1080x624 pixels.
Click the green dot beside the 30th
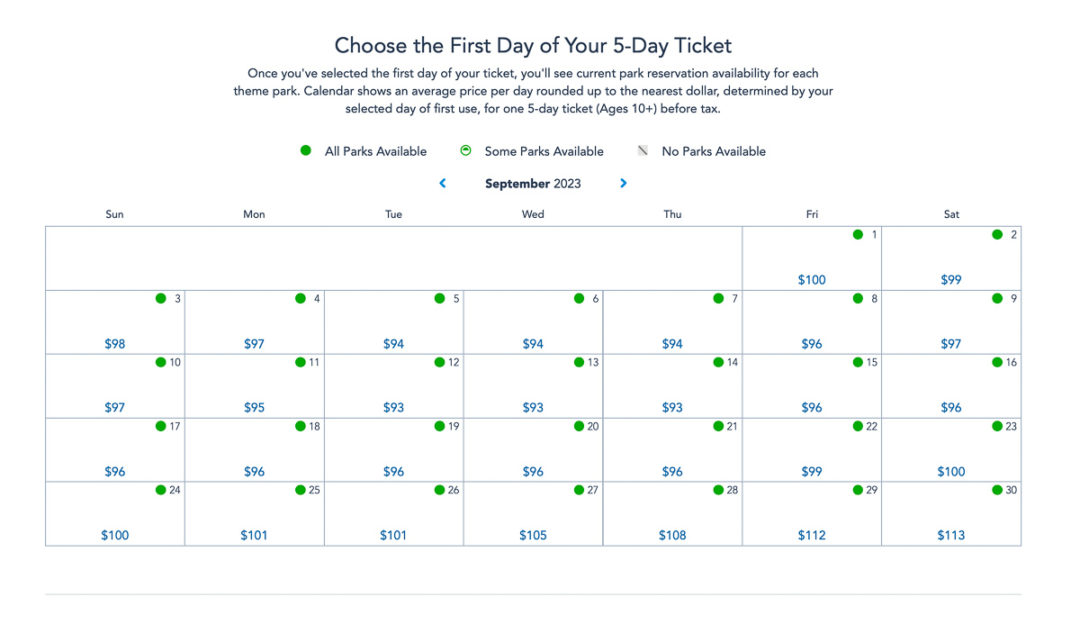click(x=995, y=490)
